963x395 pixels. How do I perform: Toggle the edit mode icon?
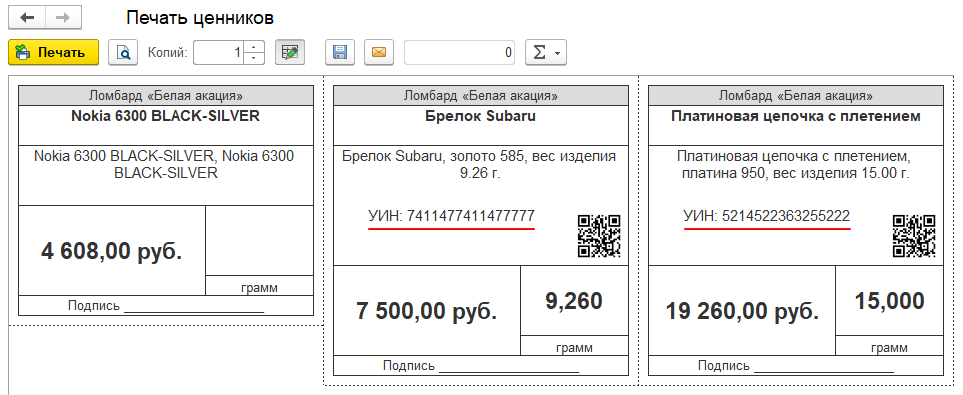pyautogui.click(x=290, y=53)
